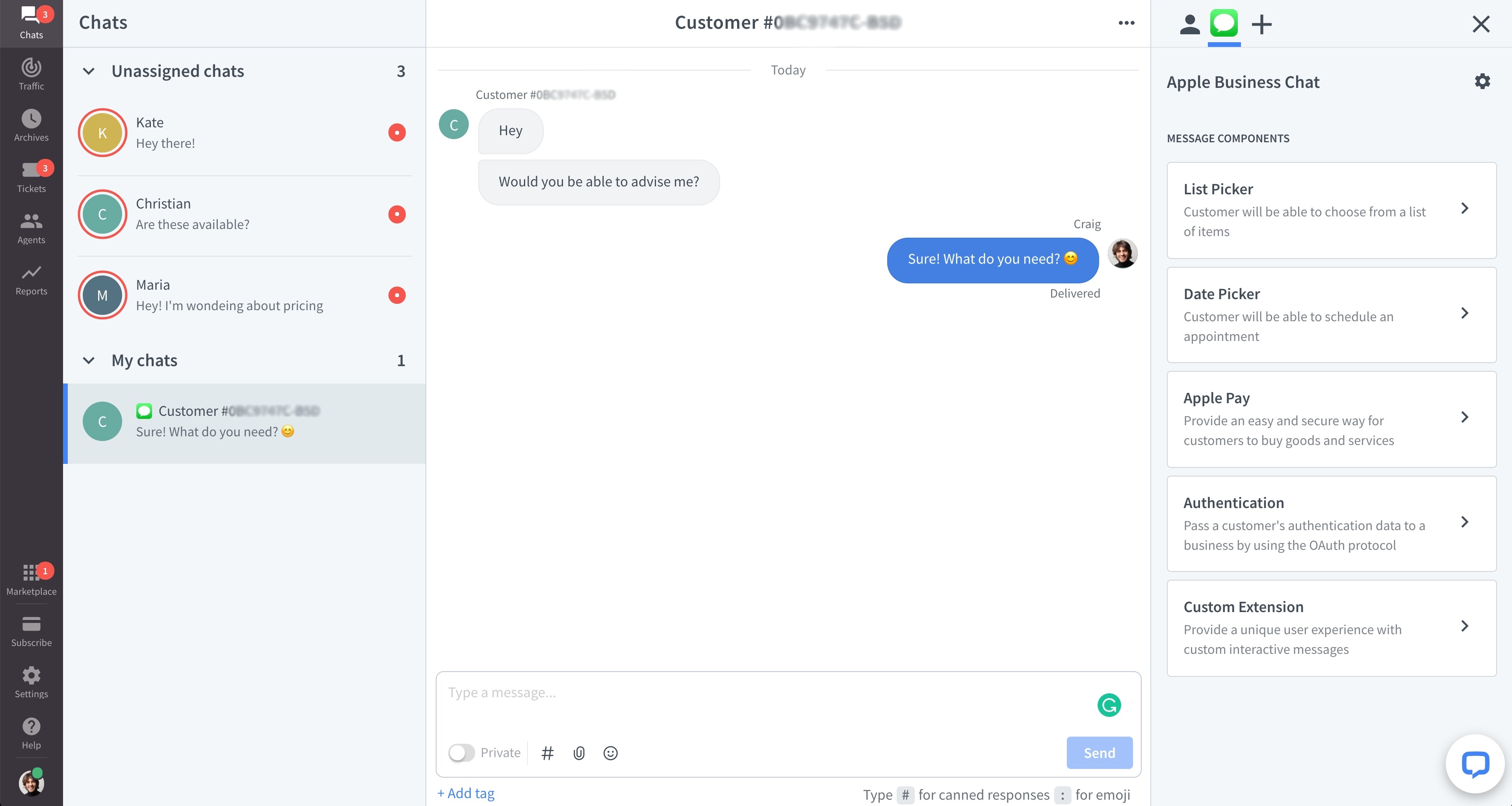
Task: Click the canned responses hash icon
Action: [548, 753]
